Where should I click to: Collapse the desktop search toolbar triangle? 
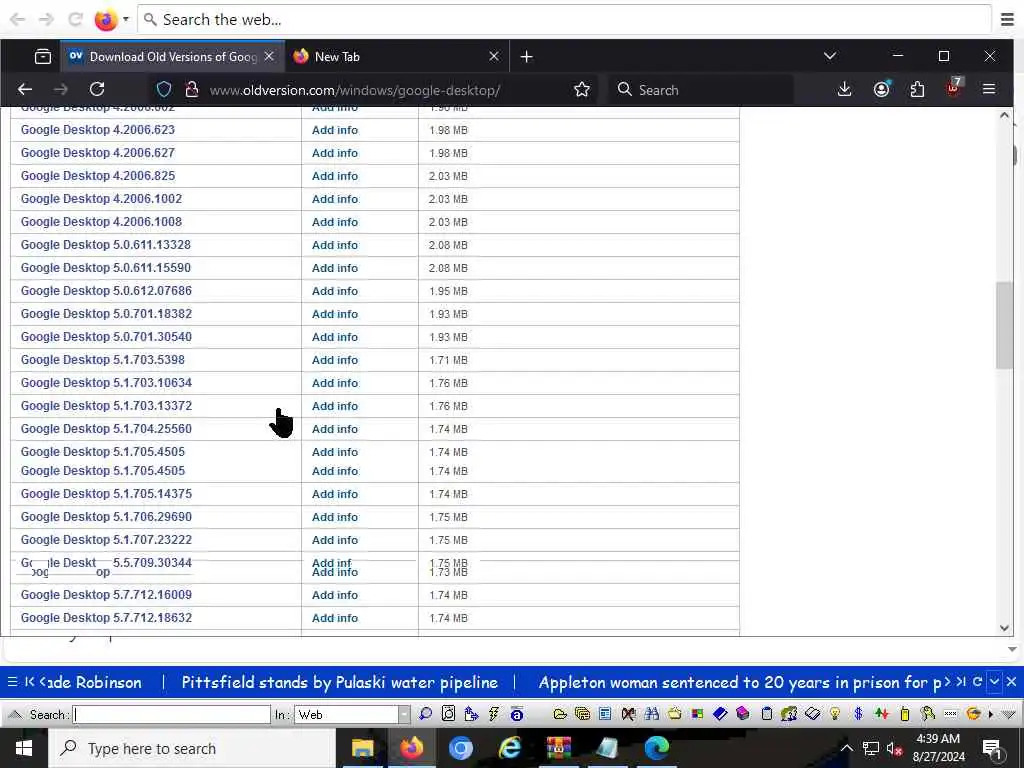(x=15, y=714)
